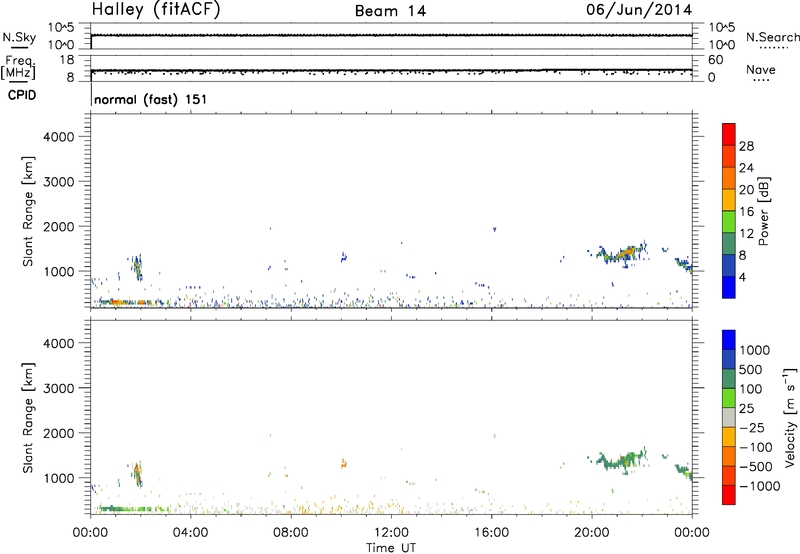Click the gray segment of Velocity colorbar

(729, 418)
